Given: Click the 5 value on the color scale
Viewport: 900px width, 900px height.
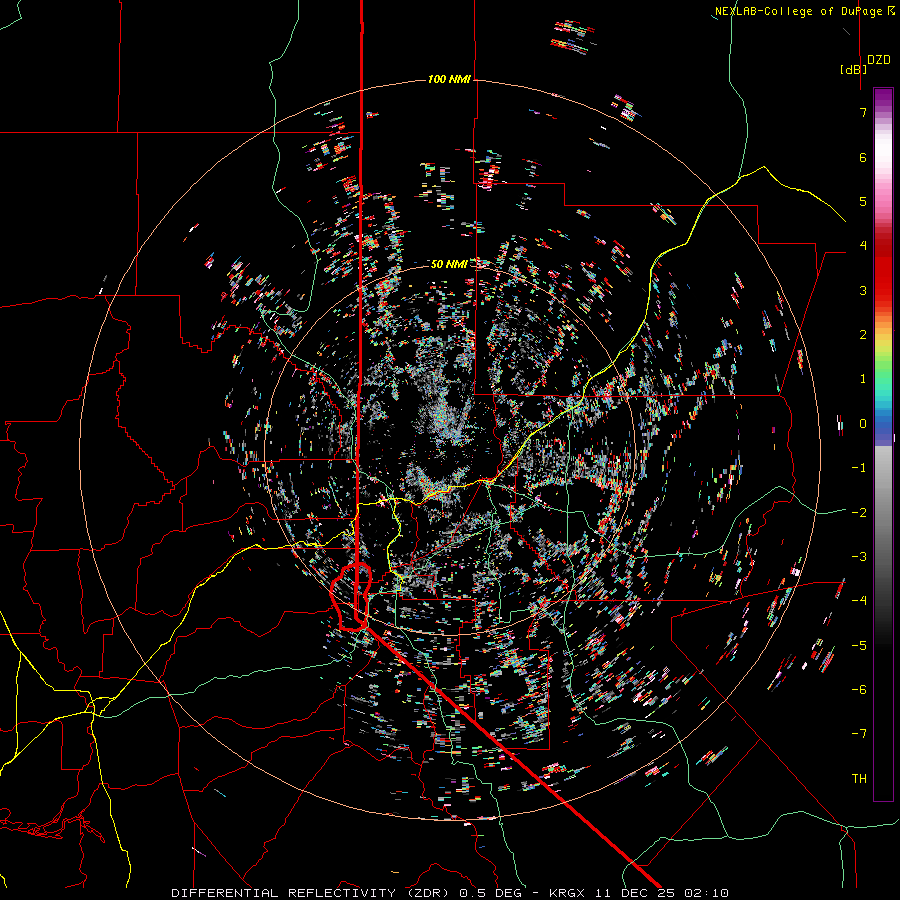Looking at the screenshot, I should (x=863, y=201).
